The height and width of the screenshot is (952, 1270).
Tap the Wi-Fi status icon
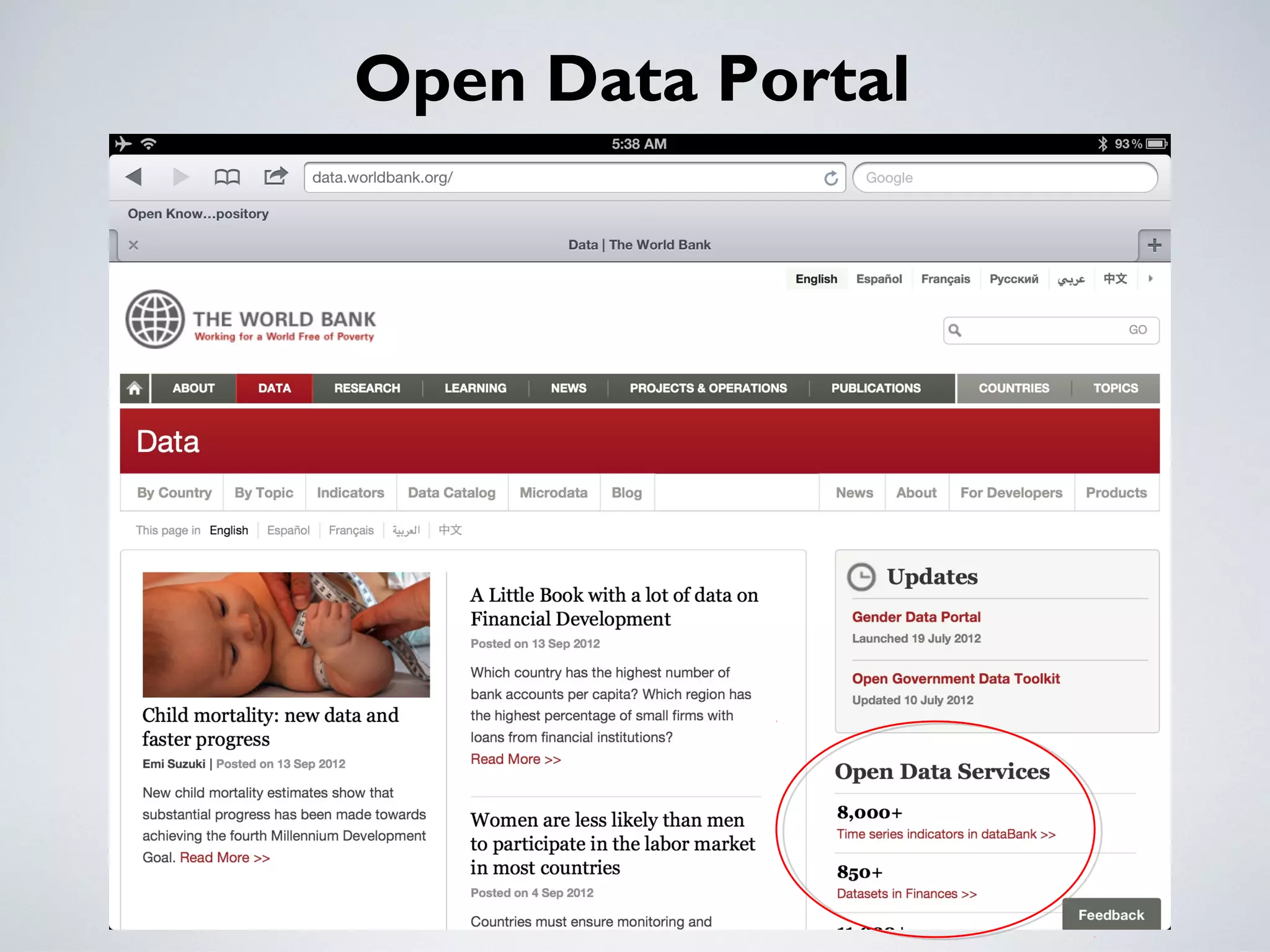[x=148, y=144]
